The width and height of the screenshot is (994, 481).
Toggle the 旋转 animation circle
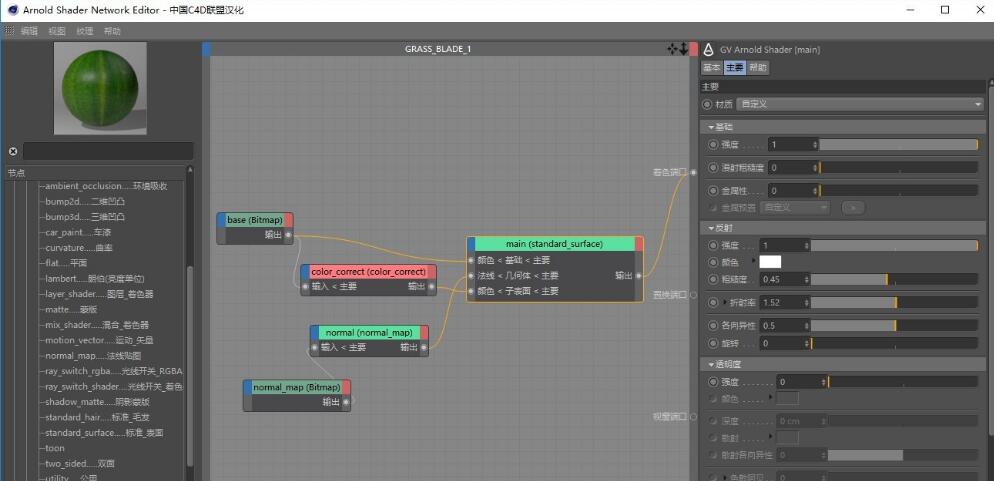713,343
